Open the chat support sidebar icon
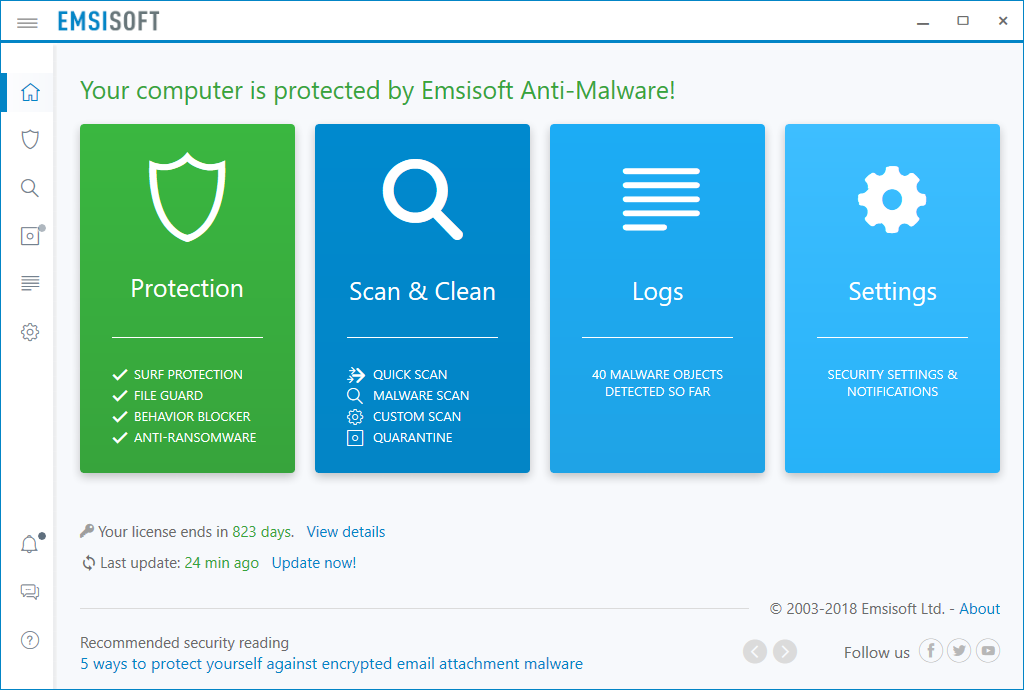 pyautogui.click(x=30, y=592)
